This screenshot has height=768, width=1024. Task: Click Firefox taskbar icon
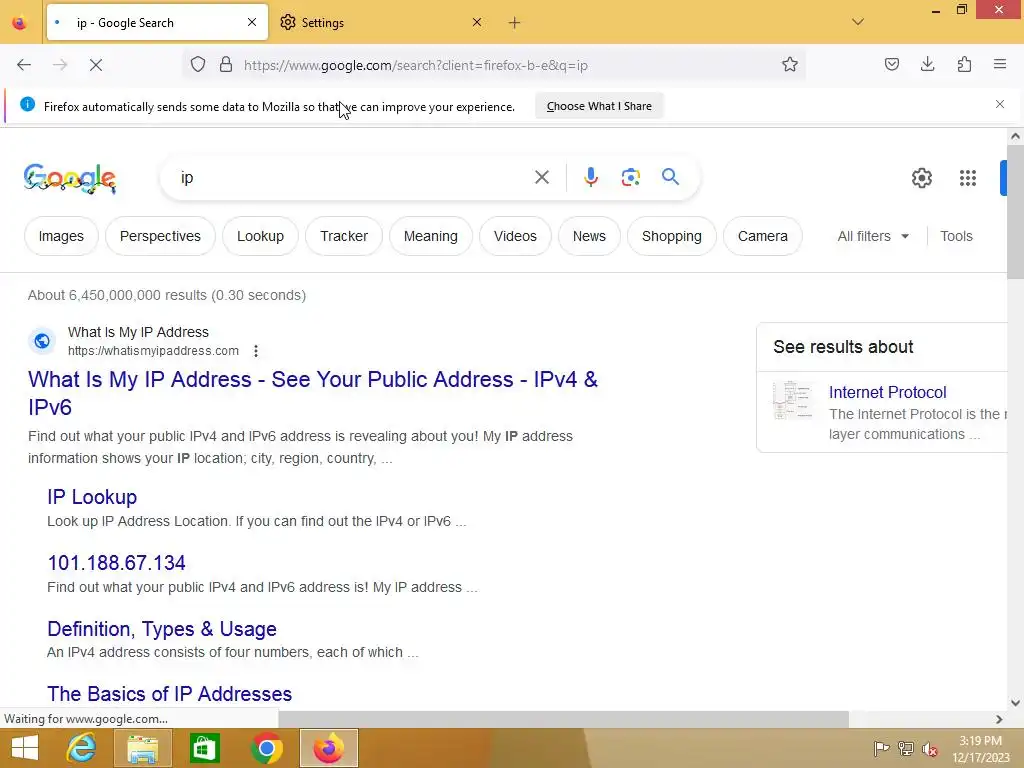[328, 748]
